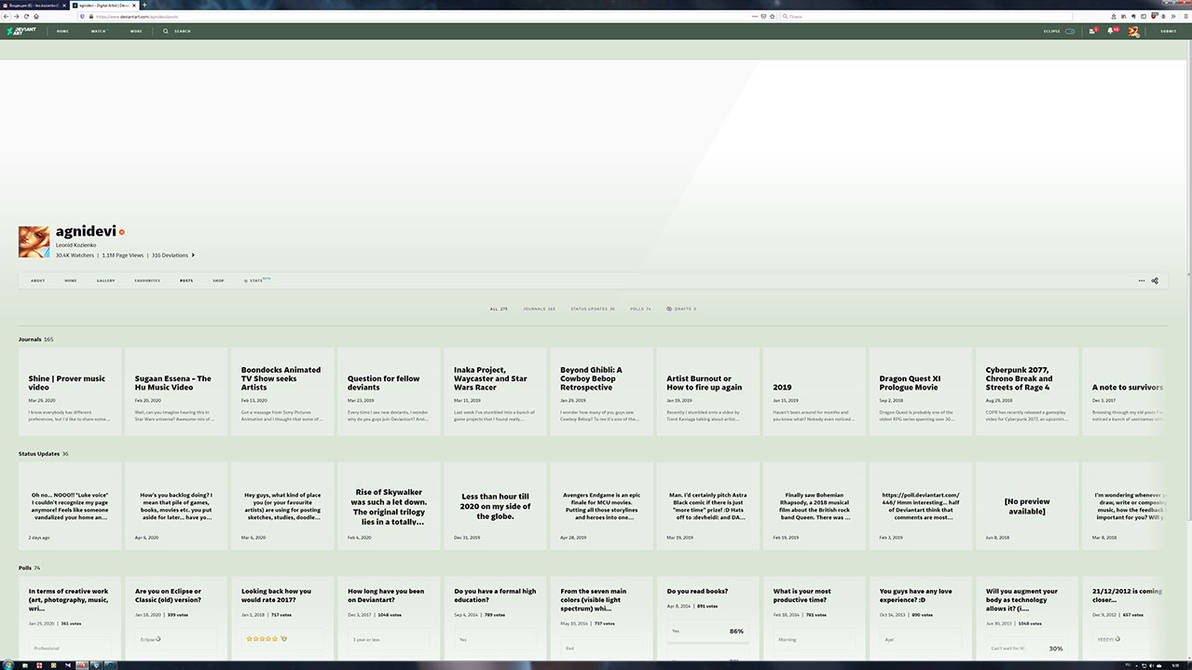Filter posts by Status Updates 36
This screenshot has height=670, width=1192.
pos(593,309)
